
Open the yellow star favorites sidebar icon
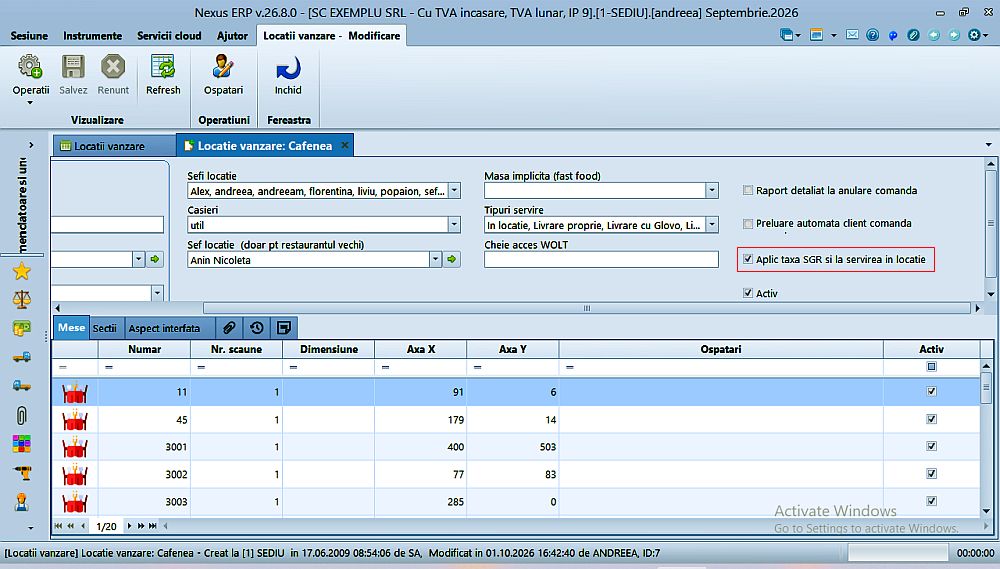[22, 271]
